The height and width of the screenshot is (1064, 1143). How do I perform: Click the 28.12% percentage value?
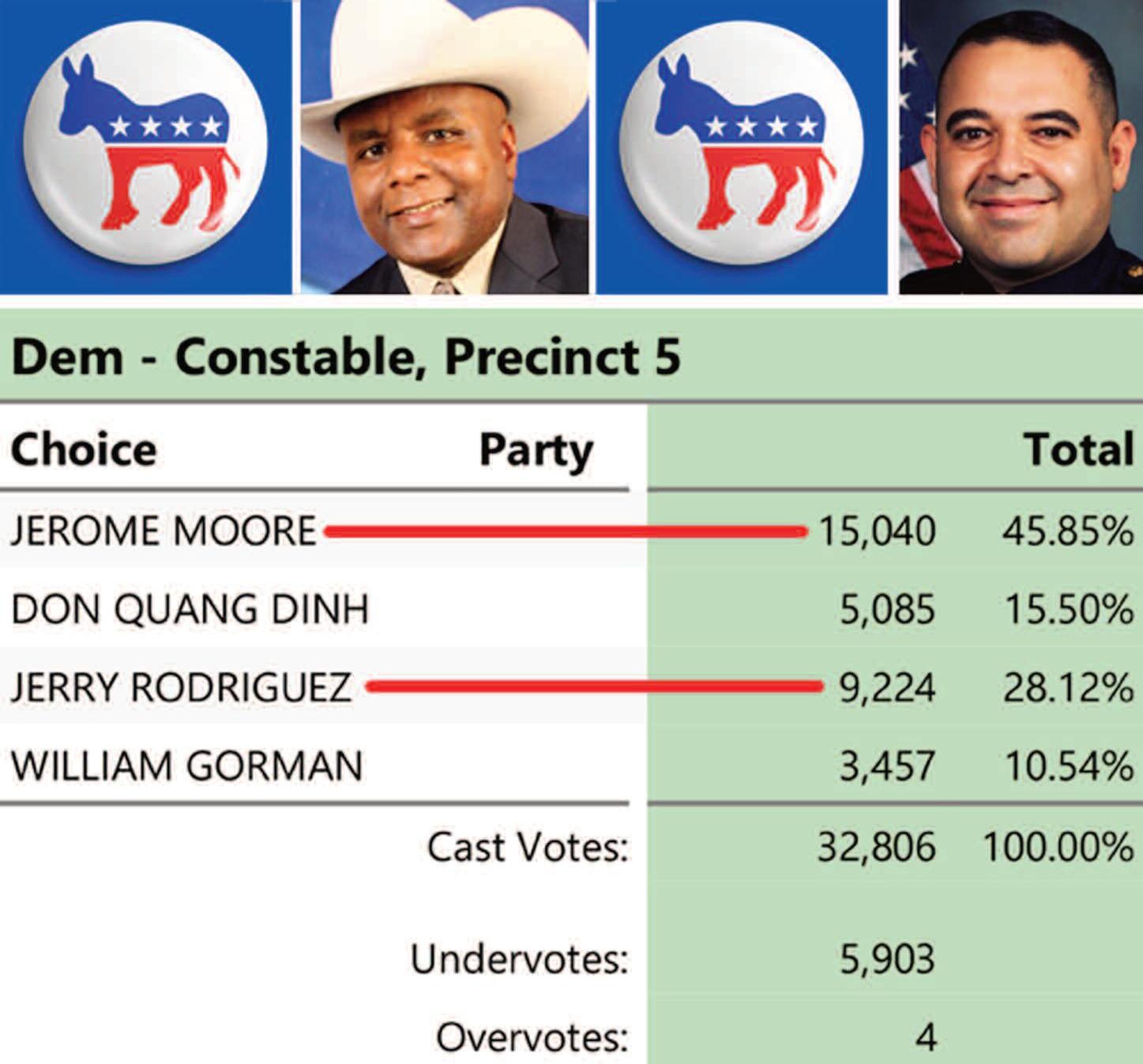[1069, 687]
